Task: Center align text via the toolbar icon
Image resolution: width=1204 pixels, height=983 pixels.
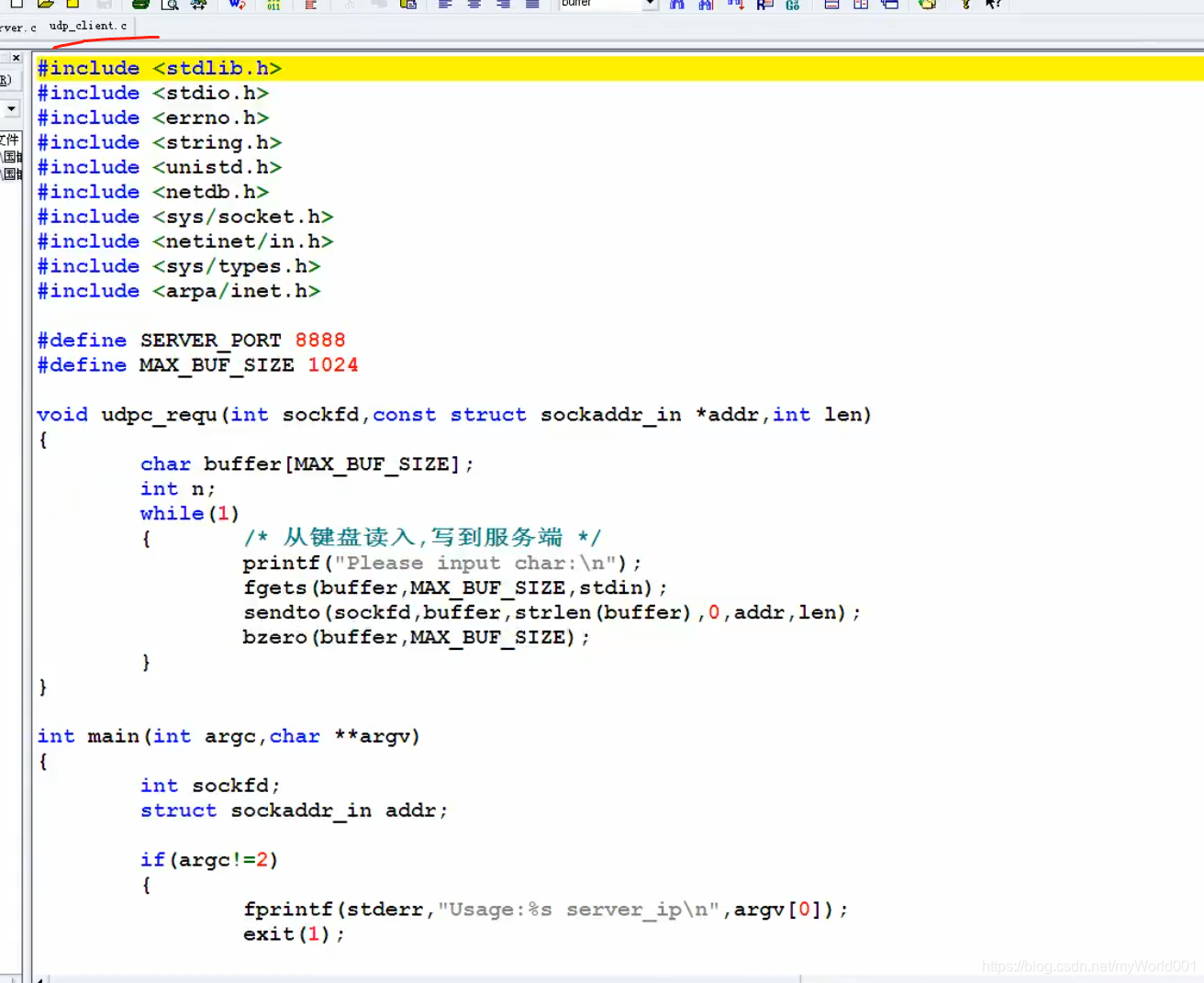Action: pos(474,5)
